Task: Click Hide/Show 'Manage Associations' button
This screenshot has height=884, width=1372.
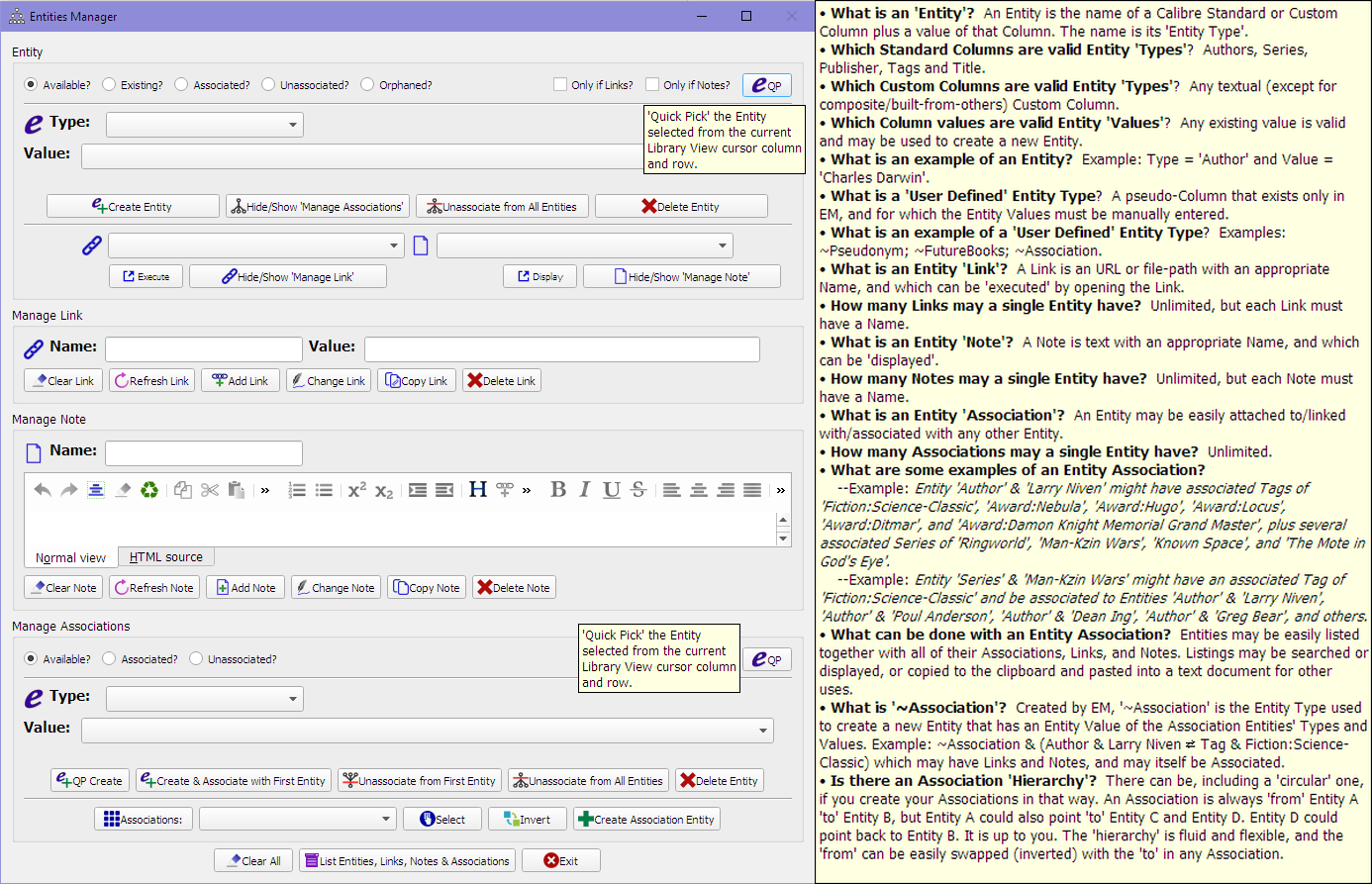Action: pos(318,206)
